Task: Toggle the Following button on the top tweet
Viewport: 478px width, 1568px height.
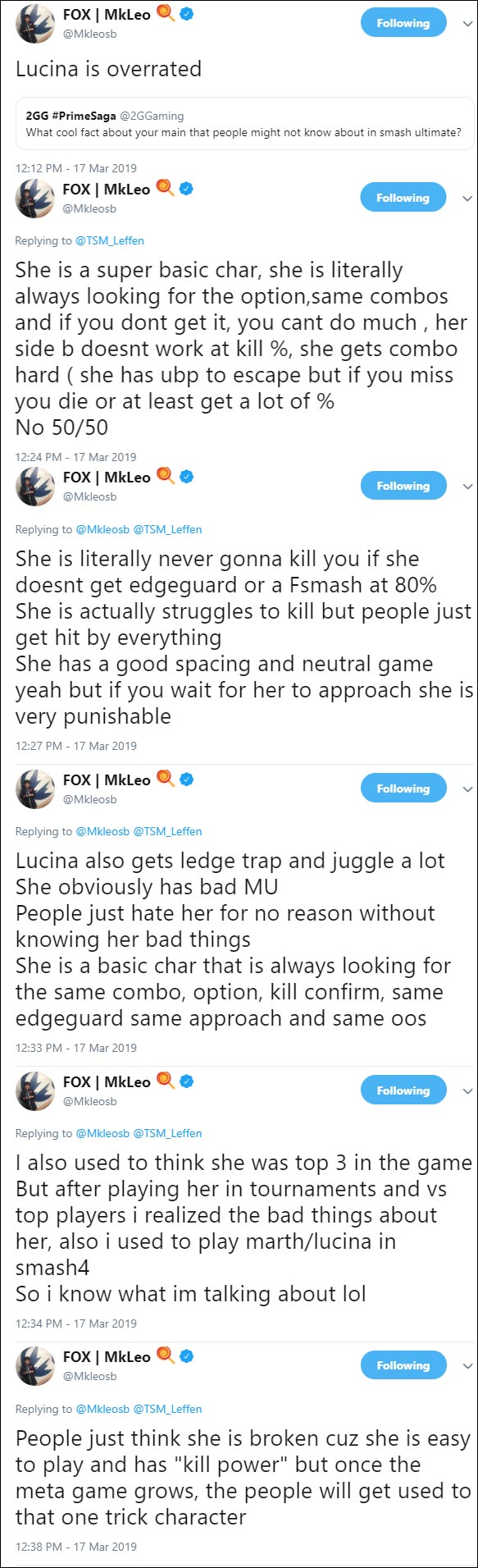Action: click(403, 23)
